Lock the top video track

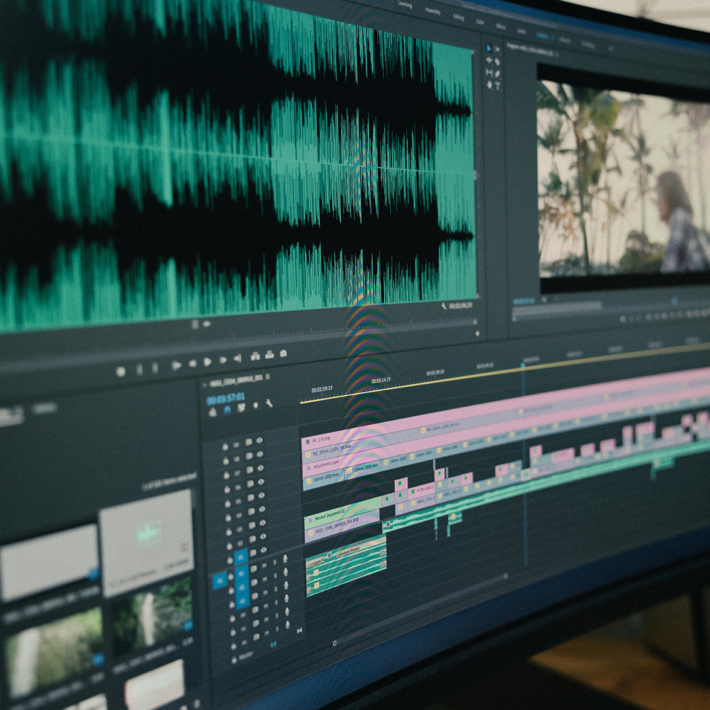[x=225, y=447]
